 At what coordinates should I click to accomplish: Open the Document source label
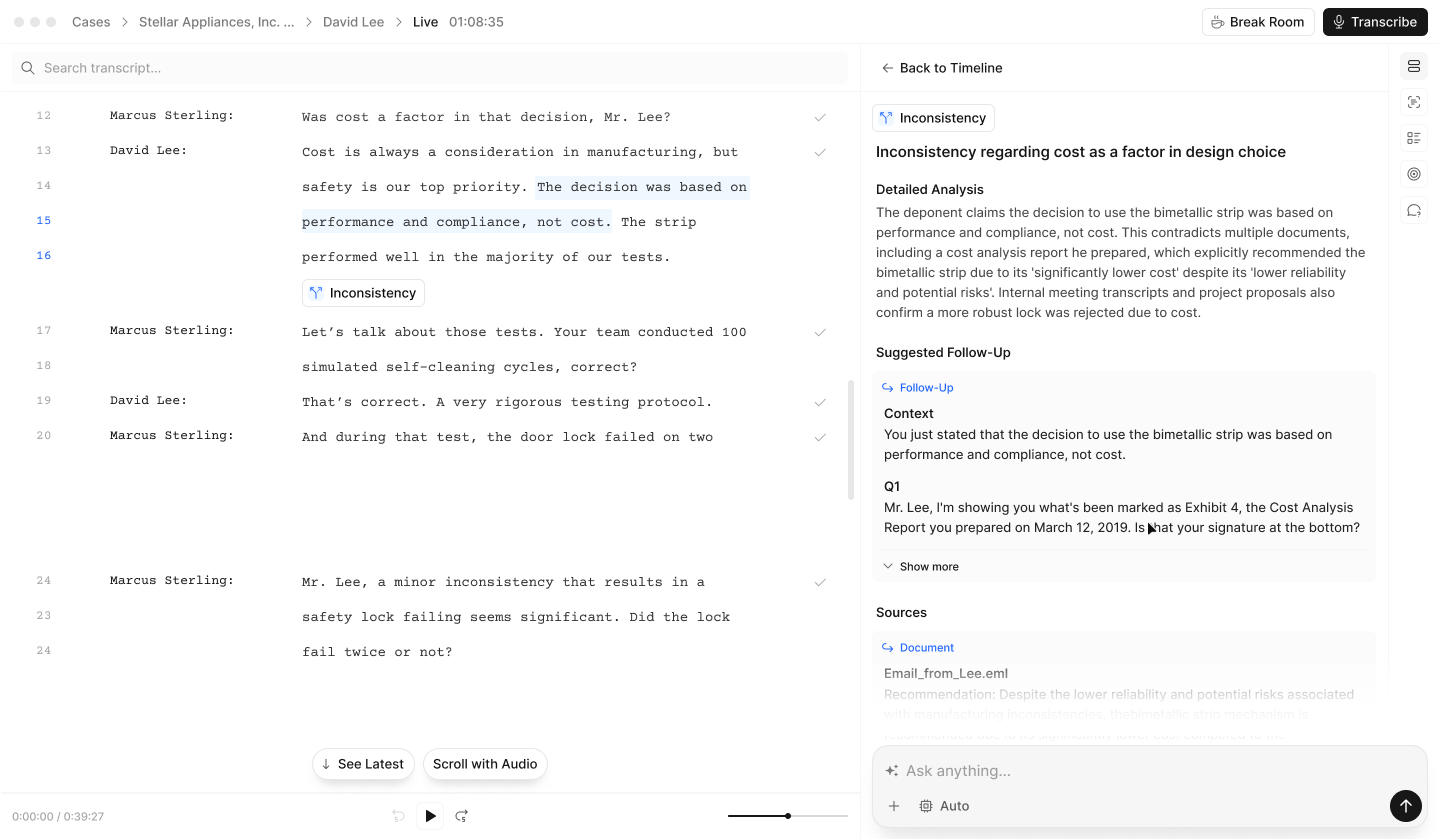(917, 648)
